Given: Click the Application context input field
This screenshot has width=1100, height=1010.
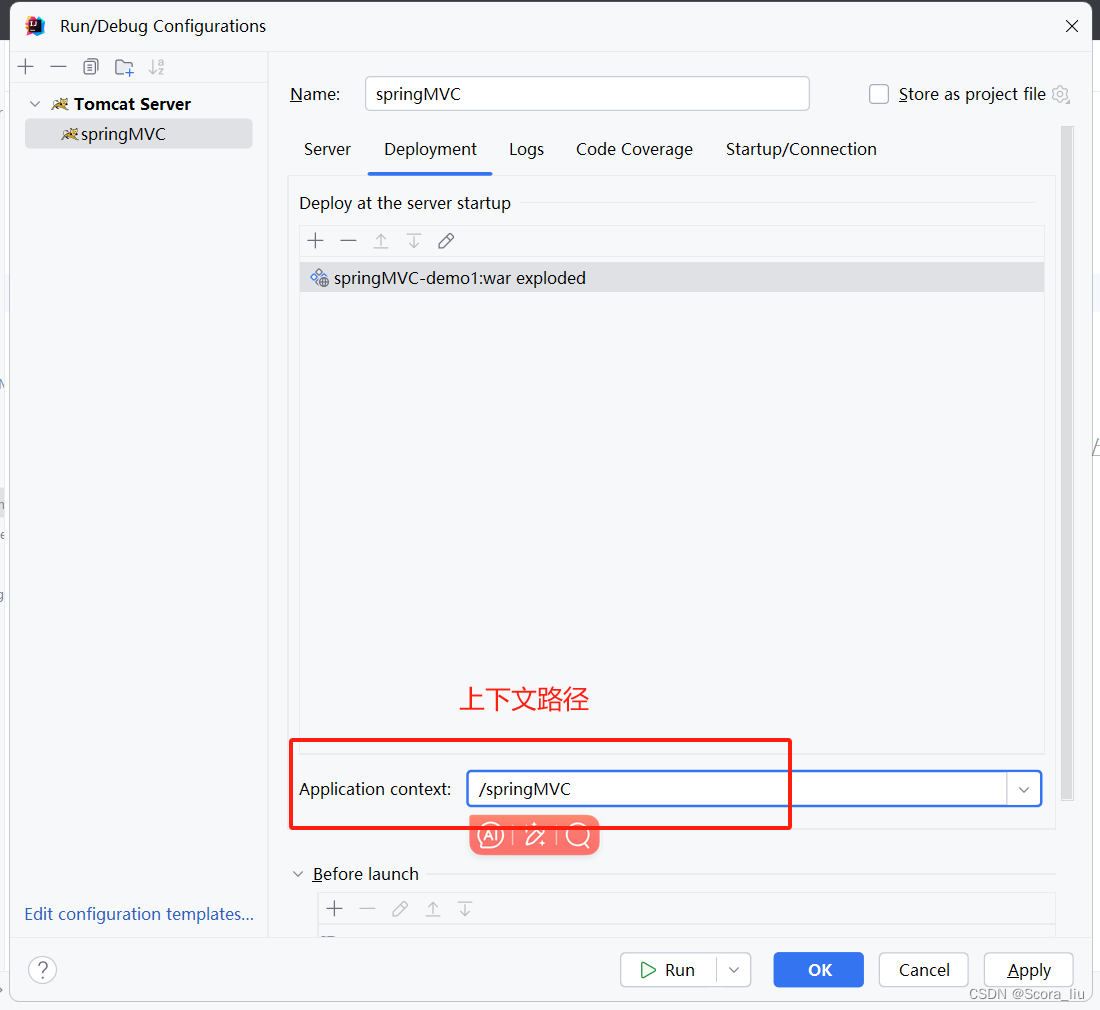Looking at the screenshot, I should pos(737,789).
